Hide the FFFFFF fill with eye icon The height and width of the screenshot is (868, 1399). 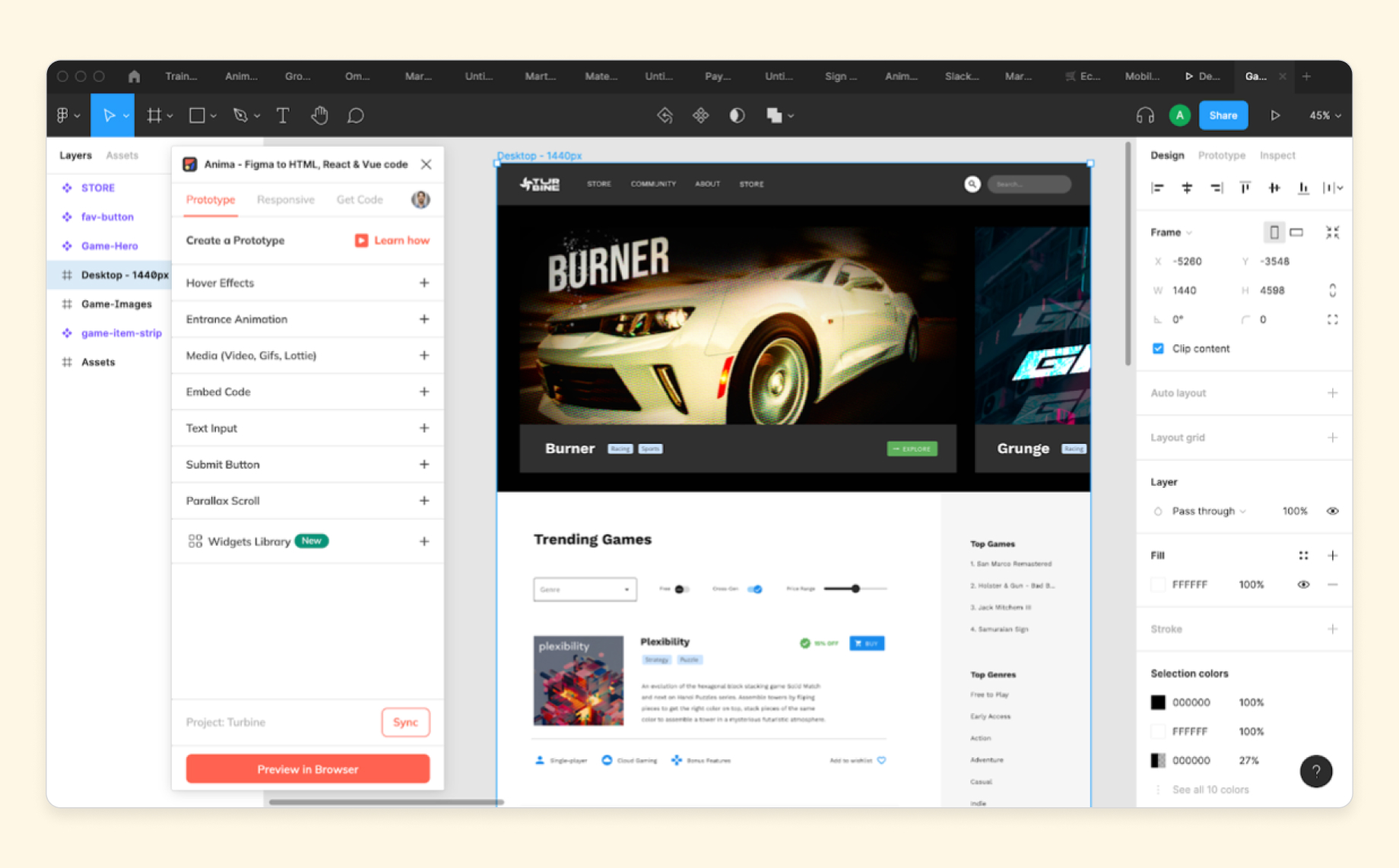click(1303, 584)
